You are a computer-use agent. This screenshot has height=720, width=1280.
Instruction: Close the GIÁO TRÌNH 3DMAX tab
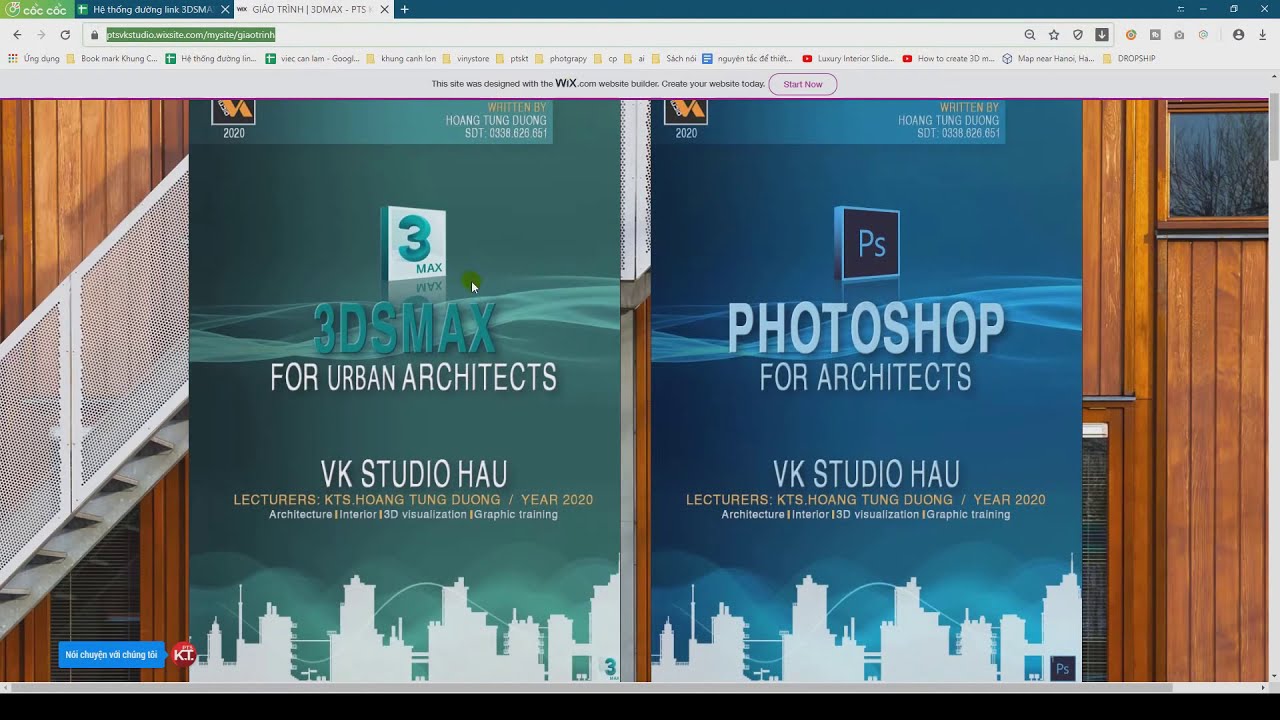click(x=384, y=9)
